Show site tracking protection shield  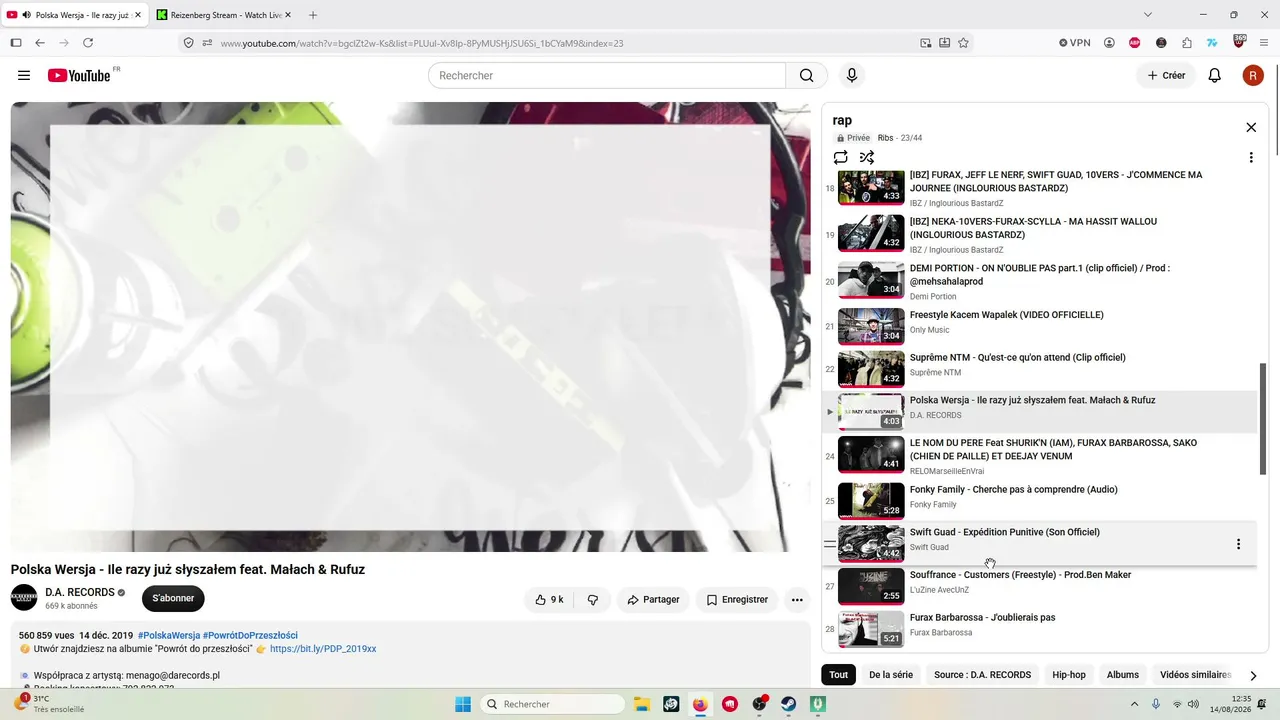tap(188, 43)
